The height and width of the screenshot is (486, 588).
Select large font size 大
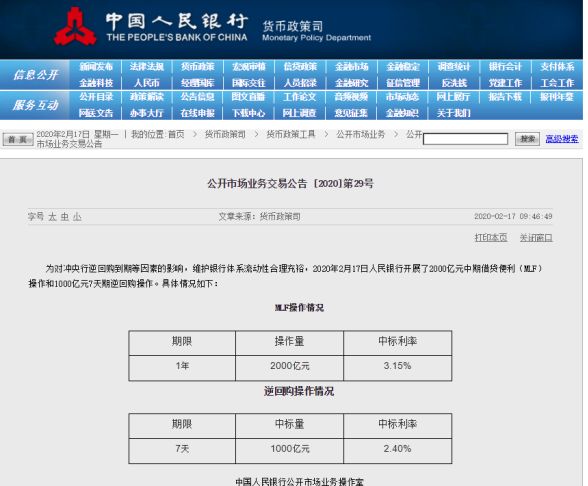[x=52, y=217]
